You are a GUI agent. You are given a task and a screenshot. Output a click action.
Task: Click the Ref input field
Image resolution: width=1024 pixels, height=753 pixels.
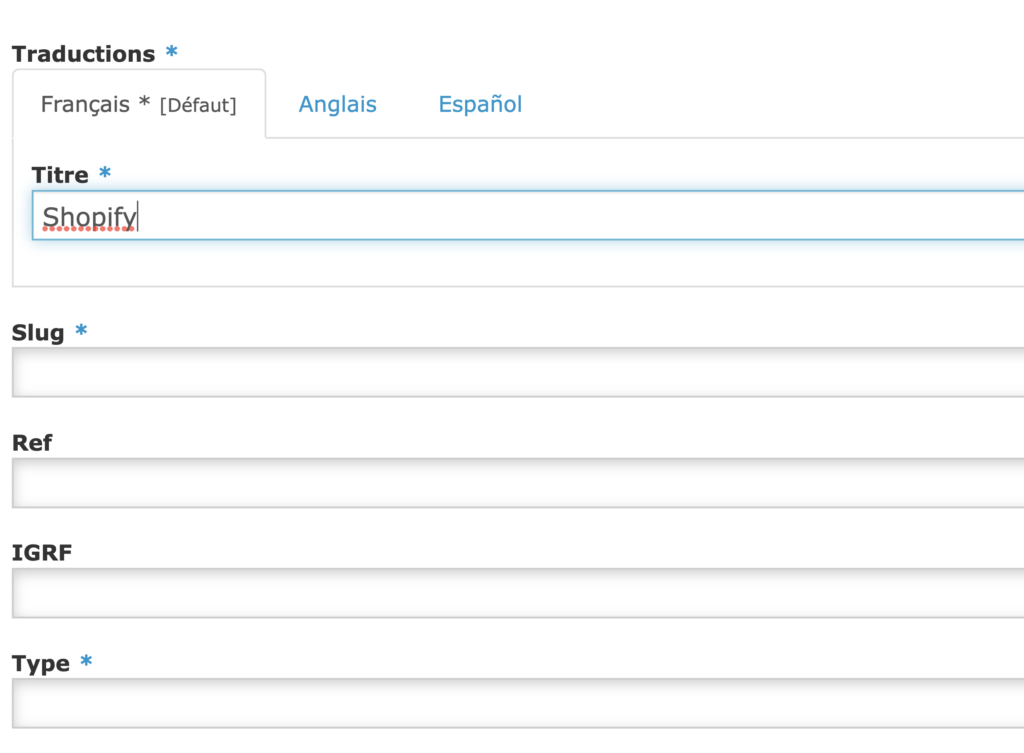tap(400, 483)
